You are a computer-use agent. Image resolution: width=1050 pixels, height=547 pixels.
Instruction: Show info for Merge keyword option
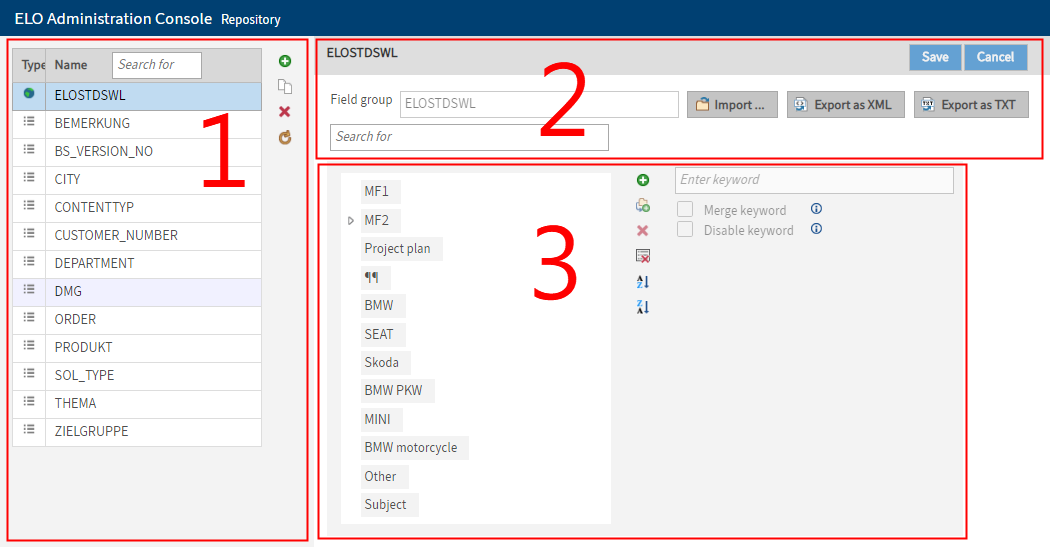point(816,209)
